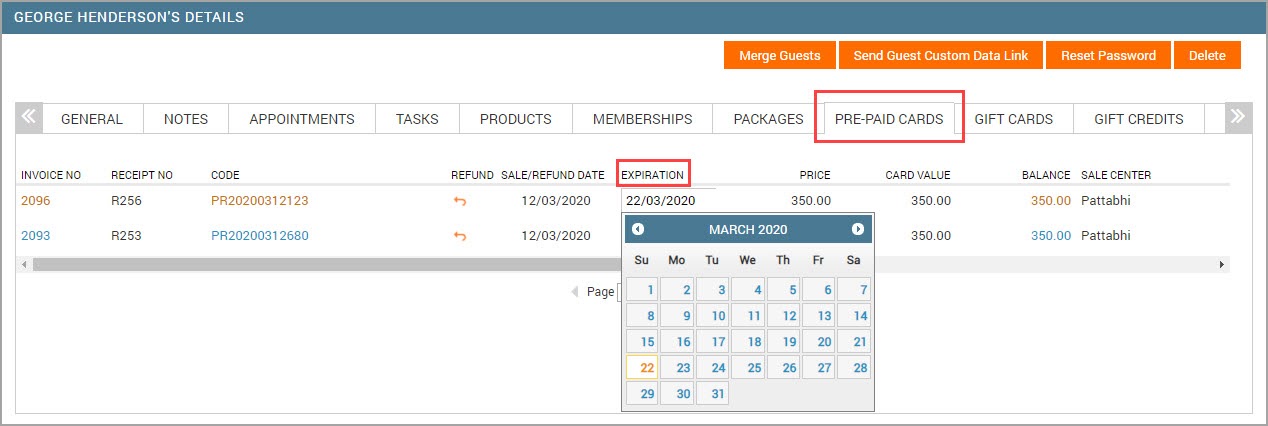Open the Notes tab
Image resolution: width=1268 pixels, height=426 pixels.
tap(186, 118)
